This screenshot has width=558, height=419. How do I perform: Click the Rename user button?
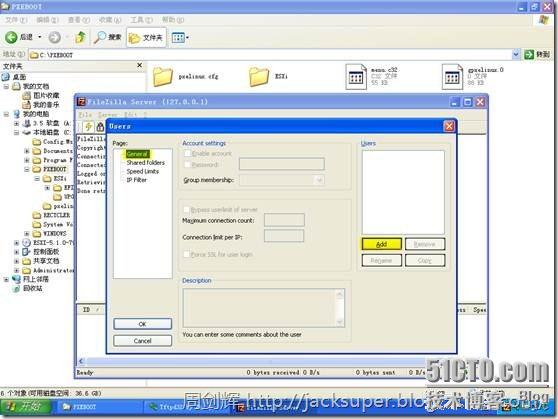click(x=381, y=260)
